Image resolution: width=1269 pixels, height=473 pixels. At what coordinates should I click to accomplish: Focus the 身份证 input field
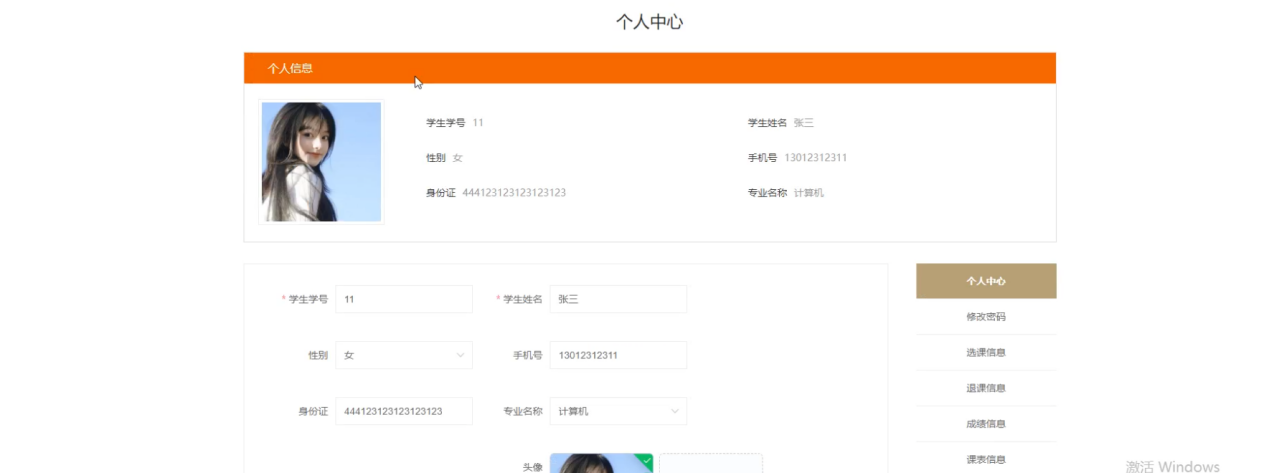[x=404, y=411]
